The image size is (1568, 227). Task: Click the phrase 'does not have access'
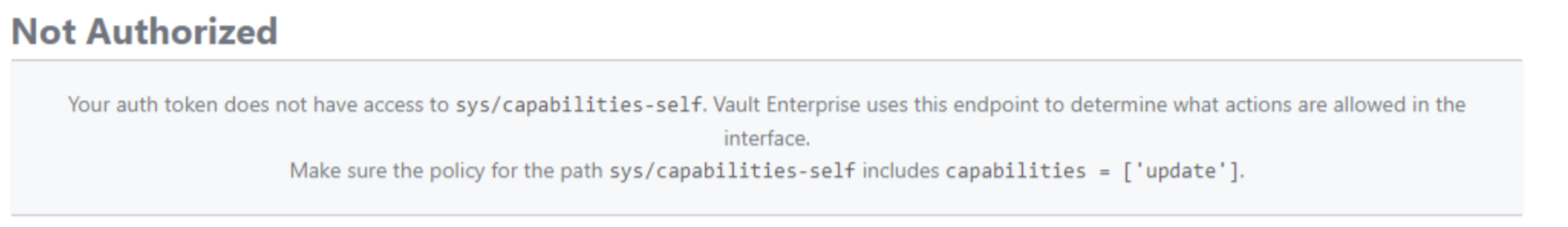coord(323,105)
